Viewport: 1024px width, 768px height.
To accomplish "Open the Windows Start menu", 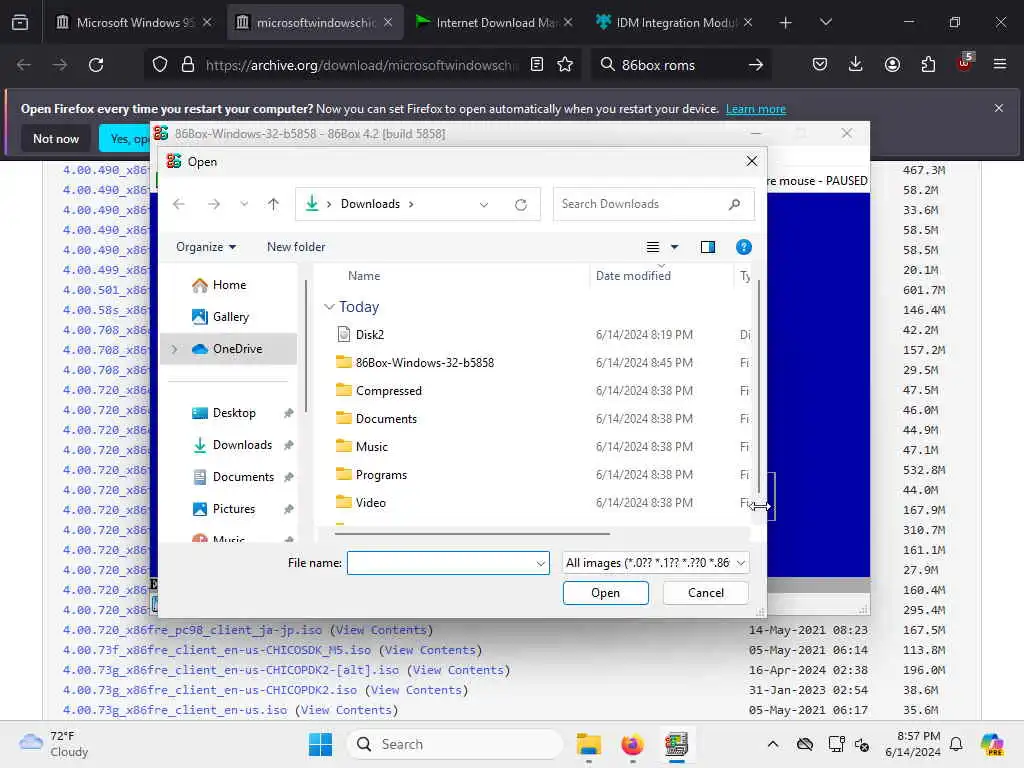I will pyautogui.click(x=320, y=744).
